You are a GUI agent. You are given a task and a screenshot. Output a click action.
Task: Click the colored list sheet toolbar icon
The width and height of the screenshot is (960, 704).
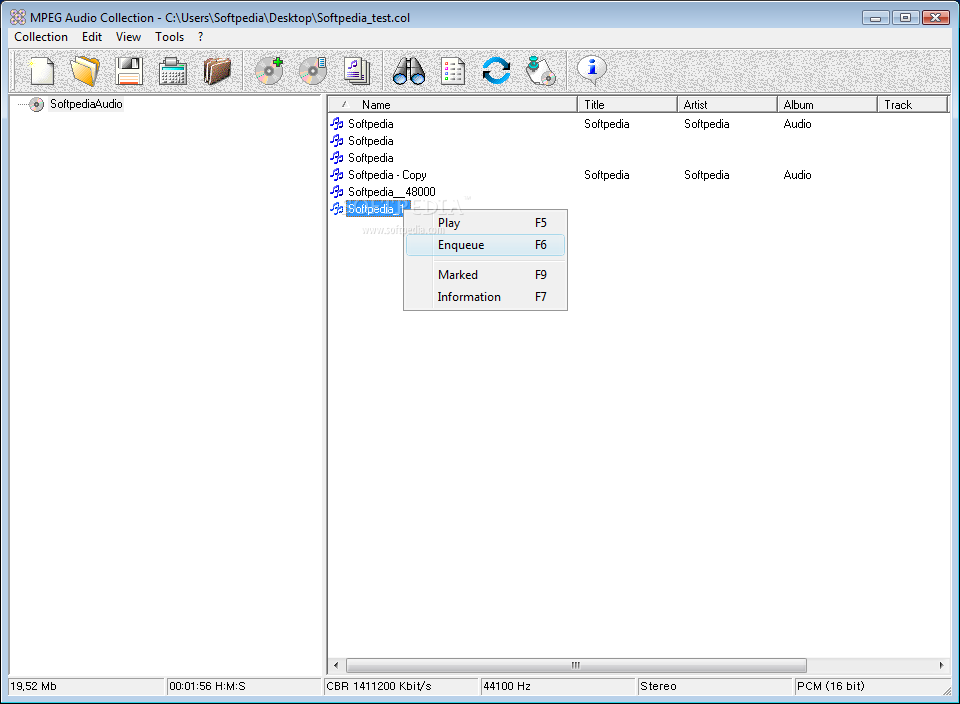(x=453, y=71)
